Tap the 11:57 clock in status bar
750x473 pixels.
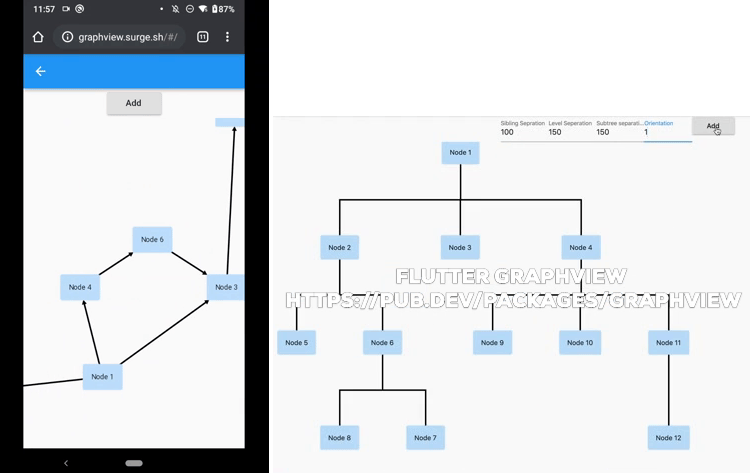click(x=44, y=9)
